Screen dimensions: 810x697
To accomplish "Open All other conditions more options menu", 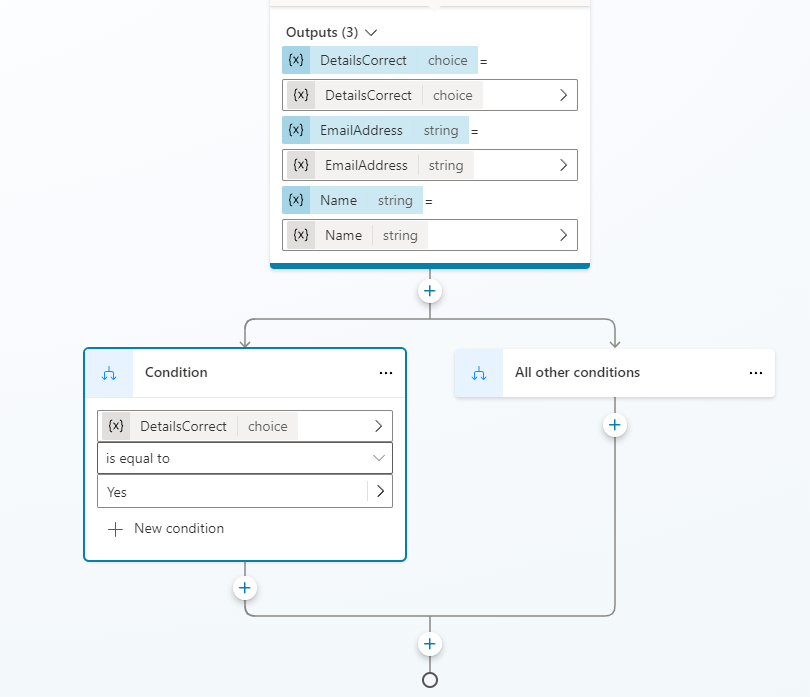I will 756,373.
